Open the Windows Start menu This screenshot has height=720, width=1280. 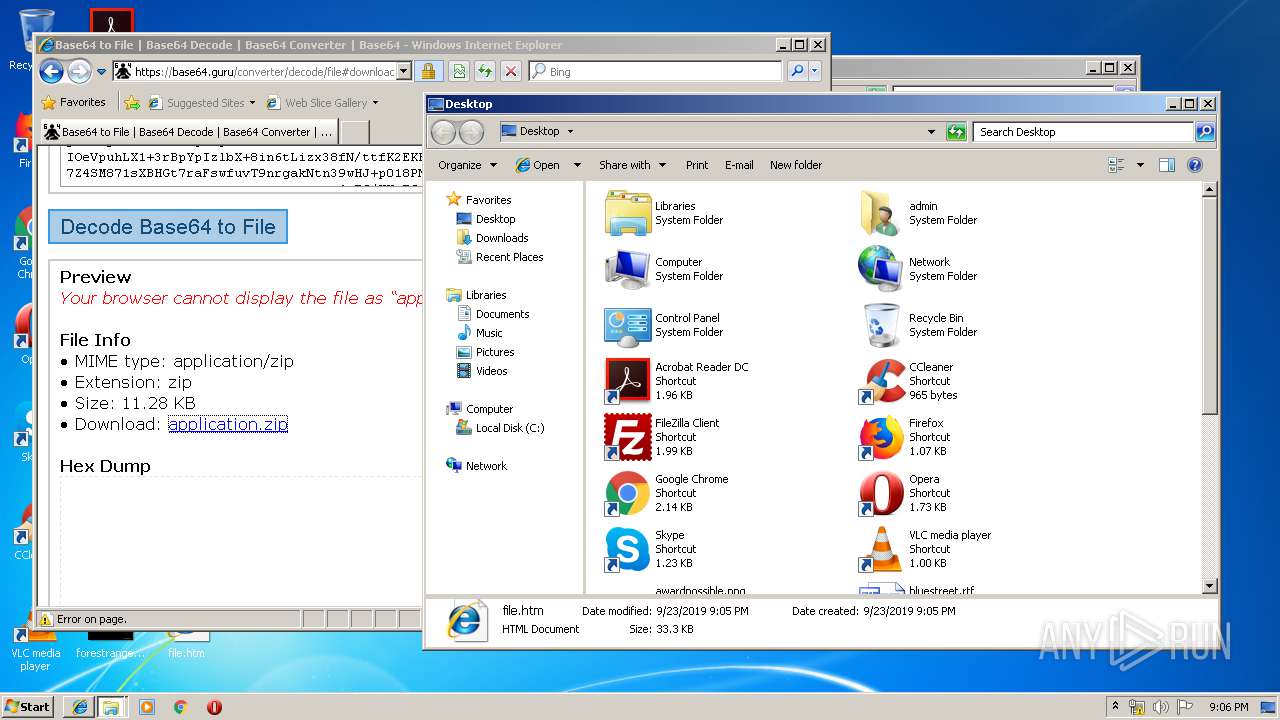[28, 706]
